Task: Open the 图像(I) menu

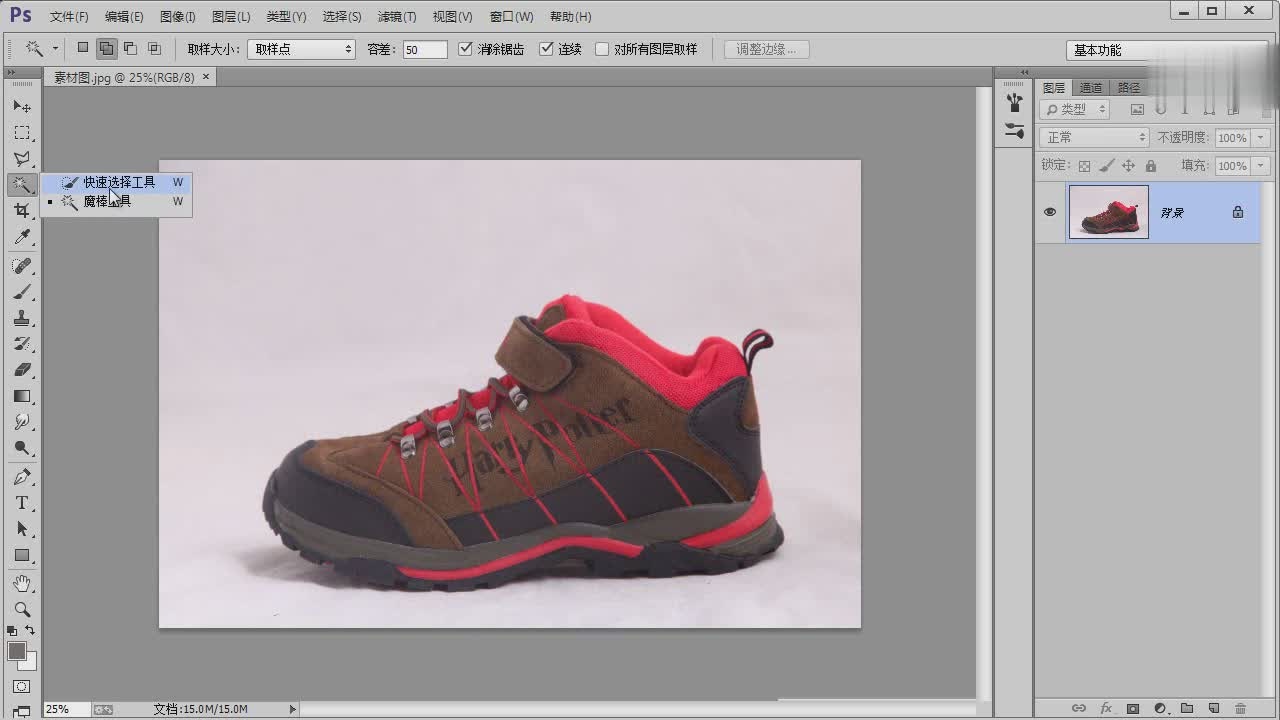Action: click(x=178, y=17)
